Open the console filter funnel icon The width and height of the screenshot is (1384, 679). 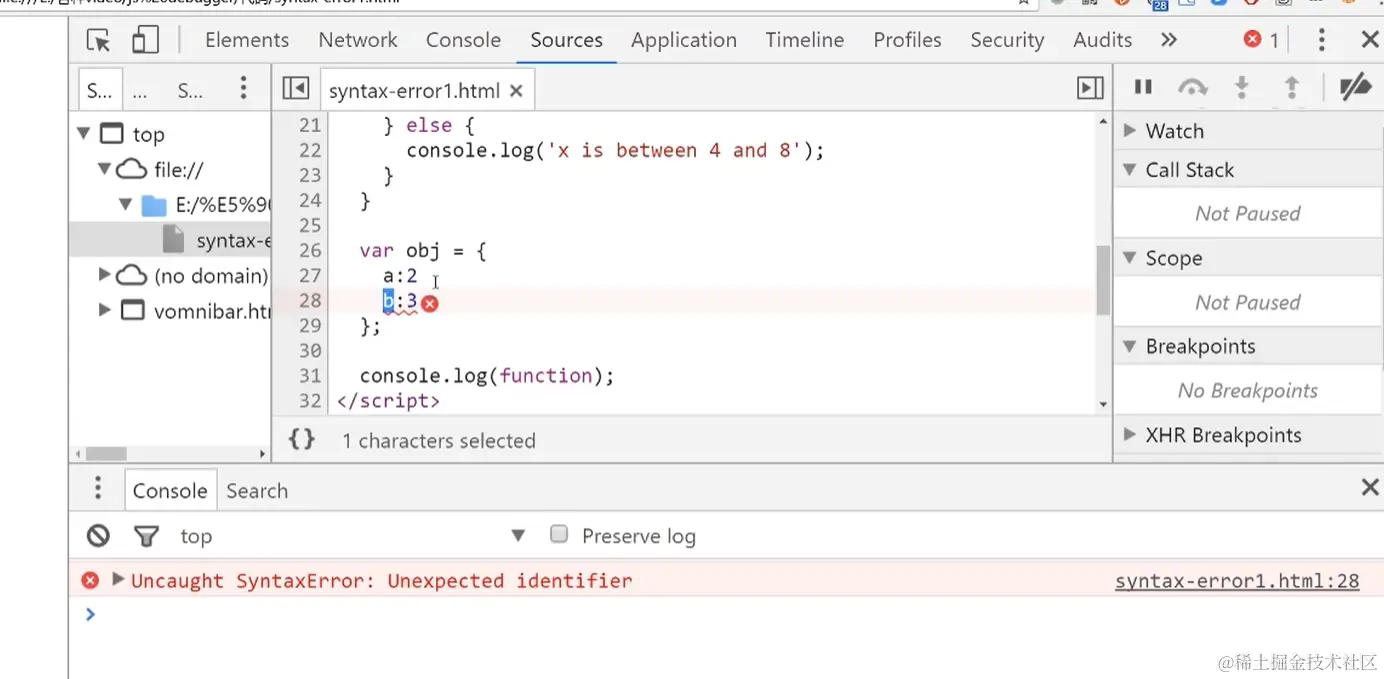[x=147, y=537]
